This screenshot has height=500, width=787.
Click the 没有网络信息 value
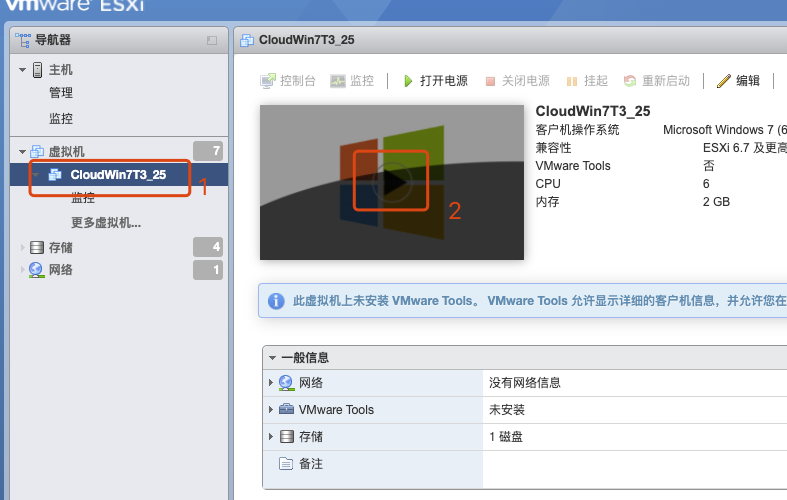click(x=524, y=383)
